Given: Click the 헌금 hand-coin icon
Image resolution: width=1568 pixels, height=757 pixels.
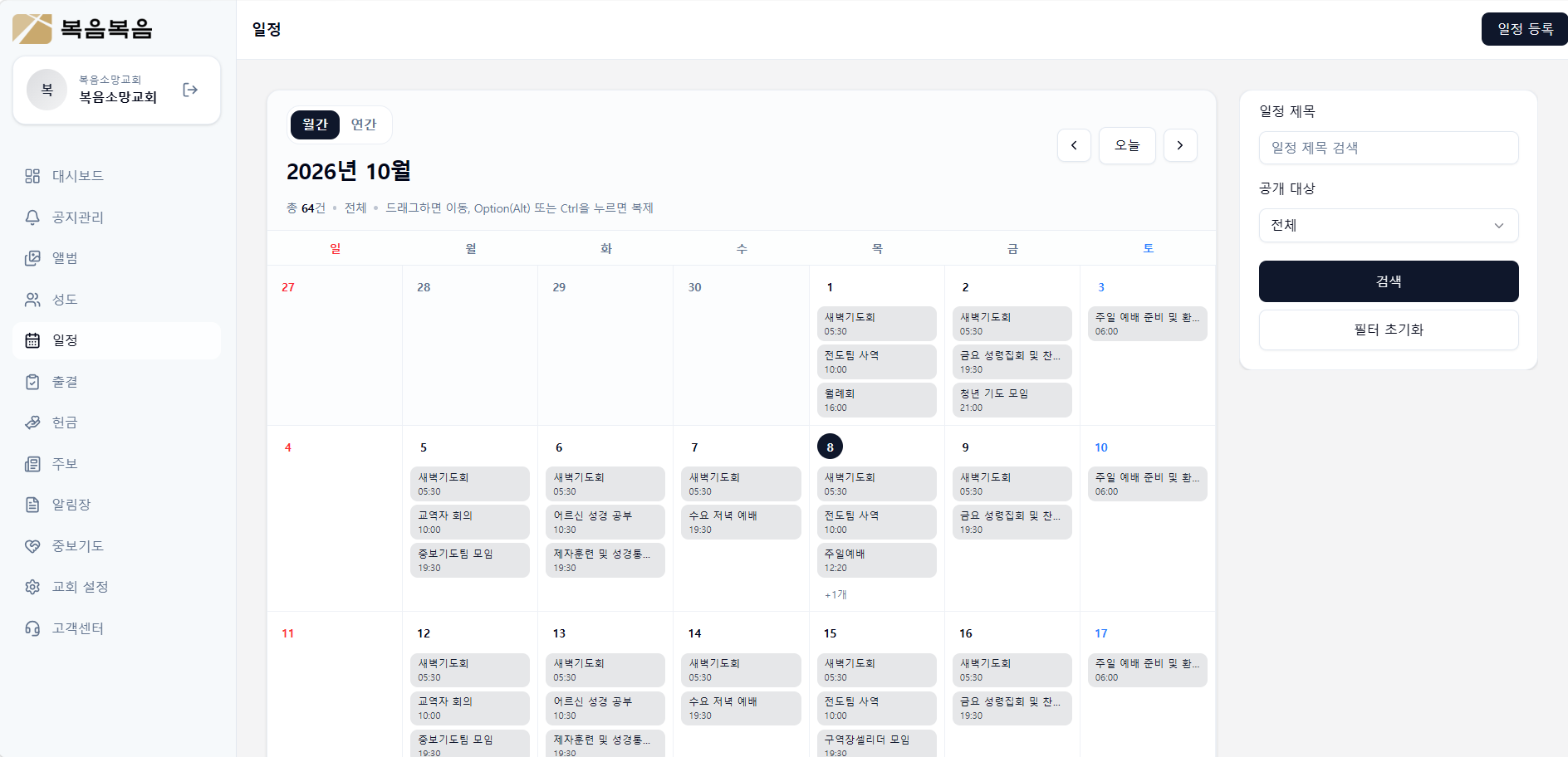Looking at the screenshot, I should 32,422.
